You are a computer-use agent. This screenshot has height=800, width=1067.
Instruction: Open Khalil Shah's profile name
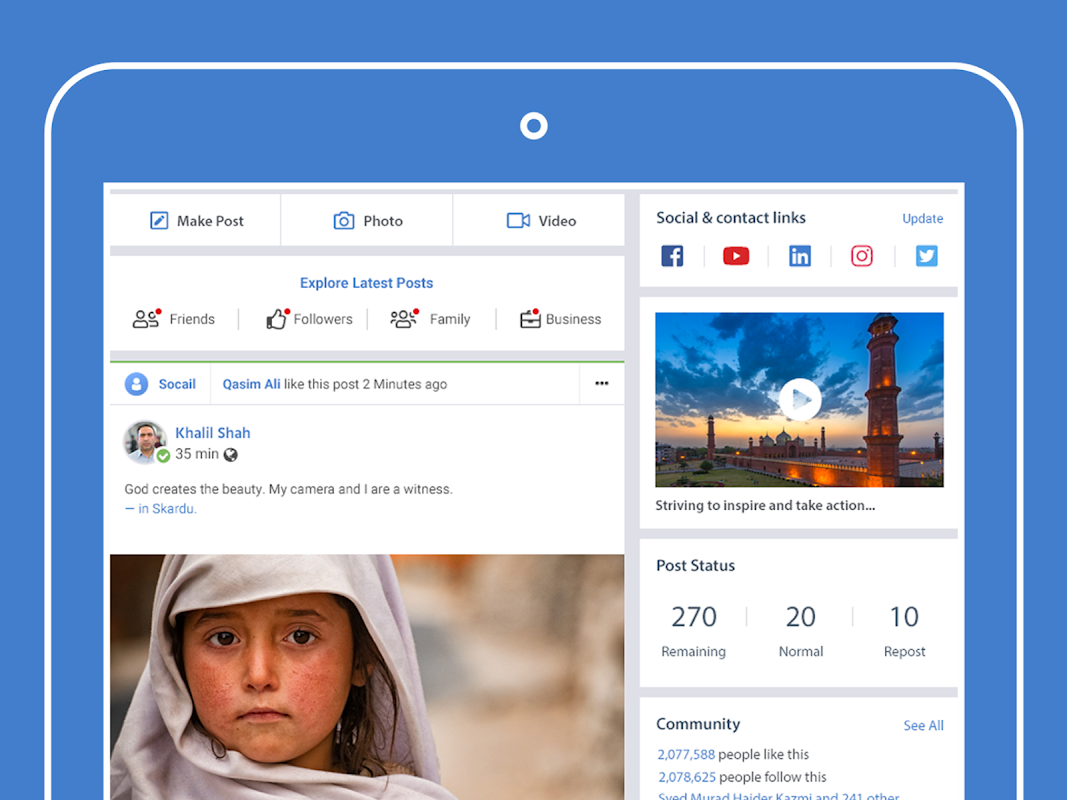click(x=212, y=433)
